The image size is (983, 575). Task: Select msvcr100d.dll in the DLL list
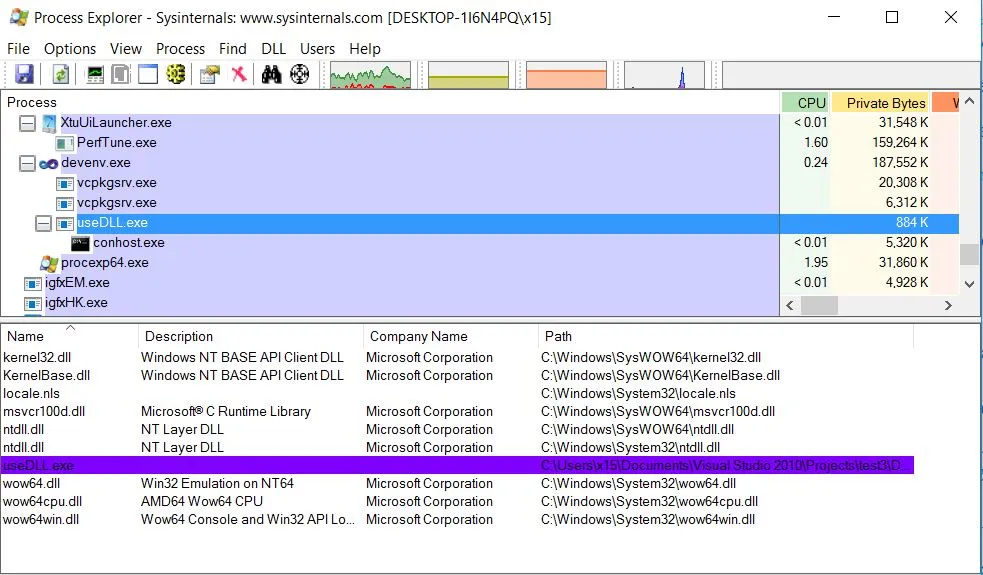pos(457,412)
